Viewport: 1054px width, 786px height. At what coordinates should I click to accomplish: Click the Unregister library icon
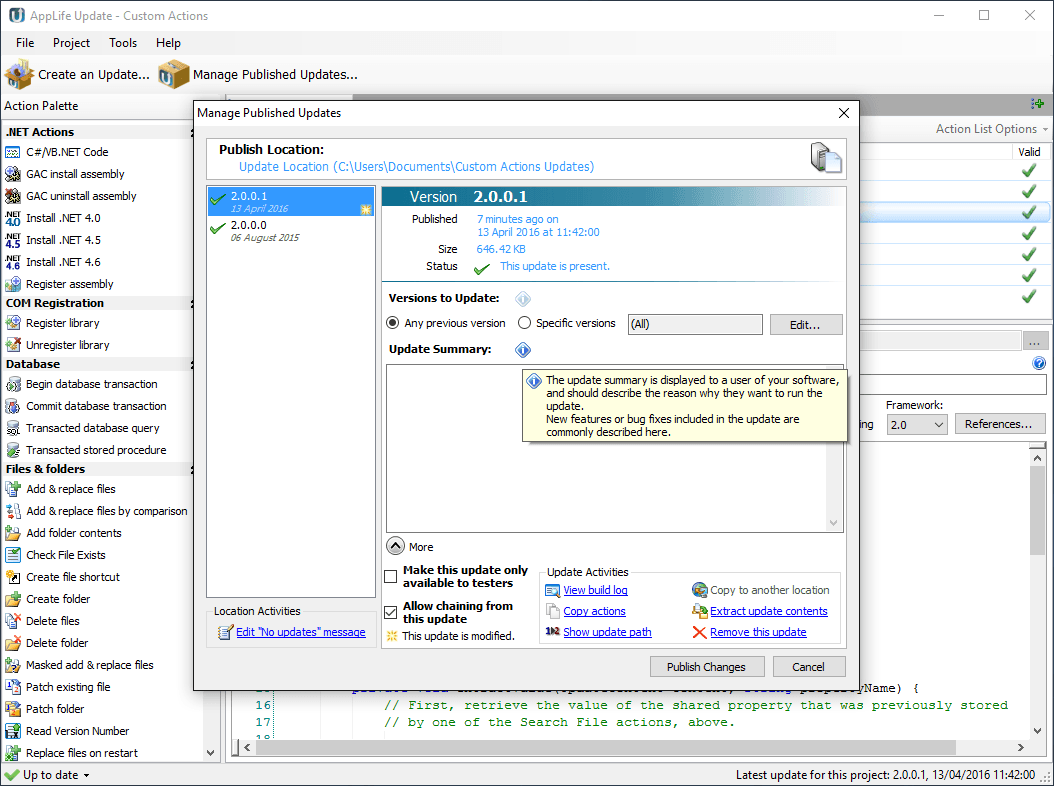point(13,345)
